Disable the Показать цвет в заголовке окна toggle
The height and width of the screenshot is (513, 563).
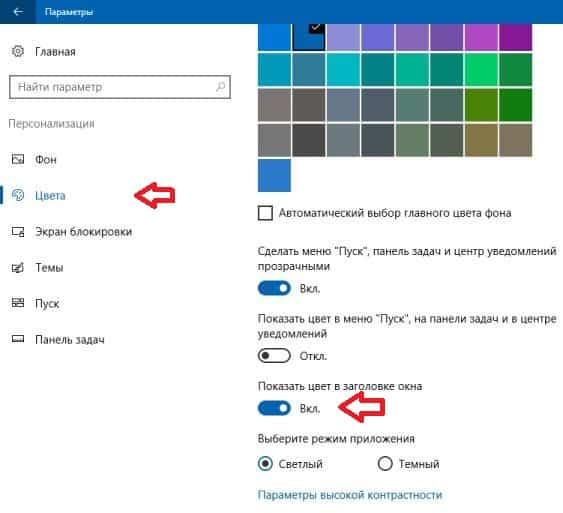tap(274, 408)
